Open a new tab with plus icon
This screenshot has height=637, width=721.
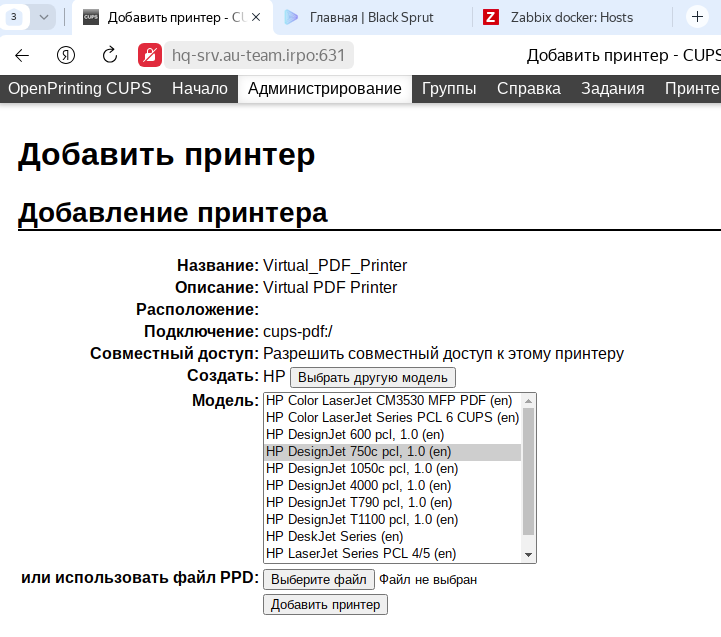coord(697,17)
